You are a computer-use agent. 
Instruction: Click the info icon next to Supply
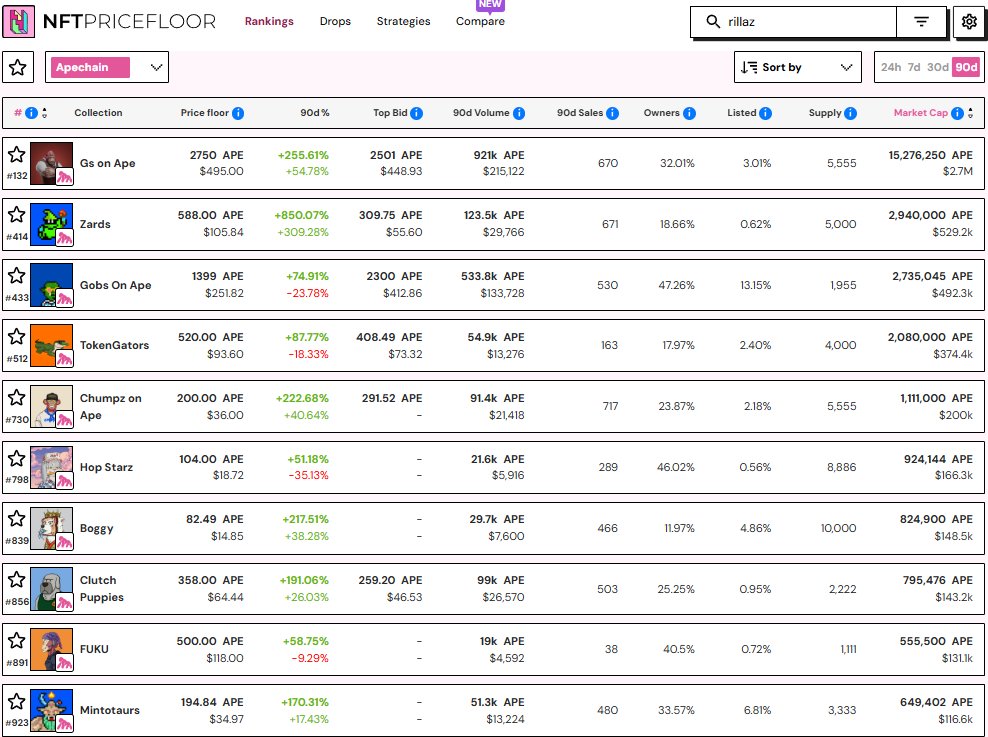pos(851,113)
